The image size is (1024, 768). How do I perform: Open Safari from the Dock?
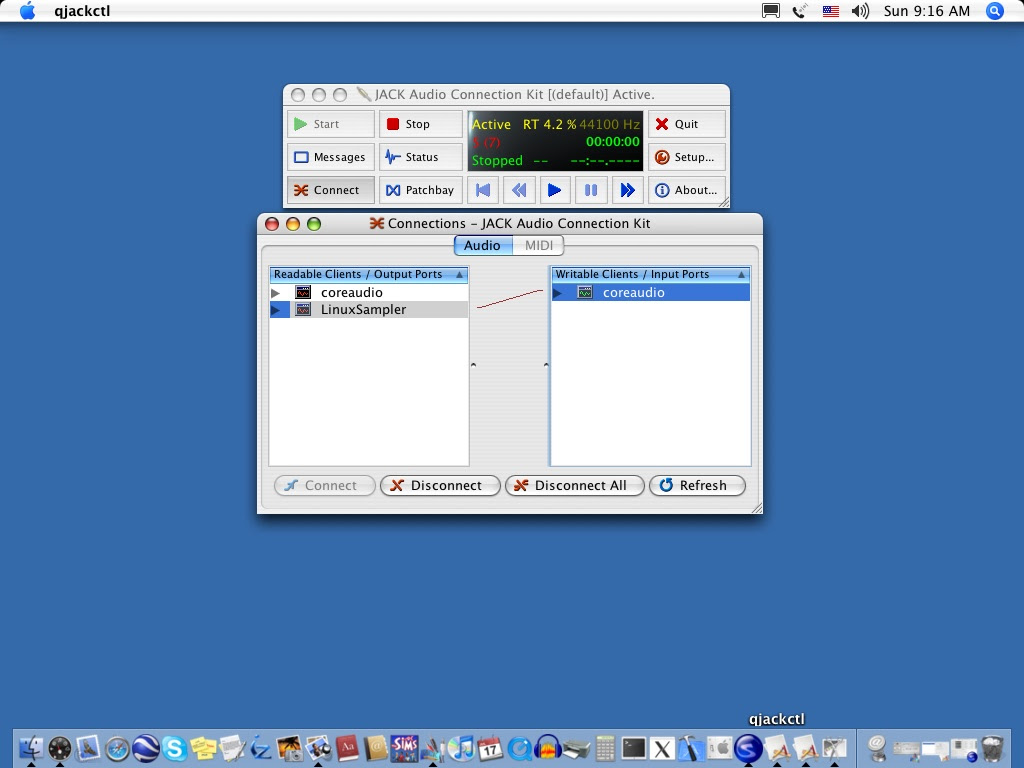click(x=117, y=748)
